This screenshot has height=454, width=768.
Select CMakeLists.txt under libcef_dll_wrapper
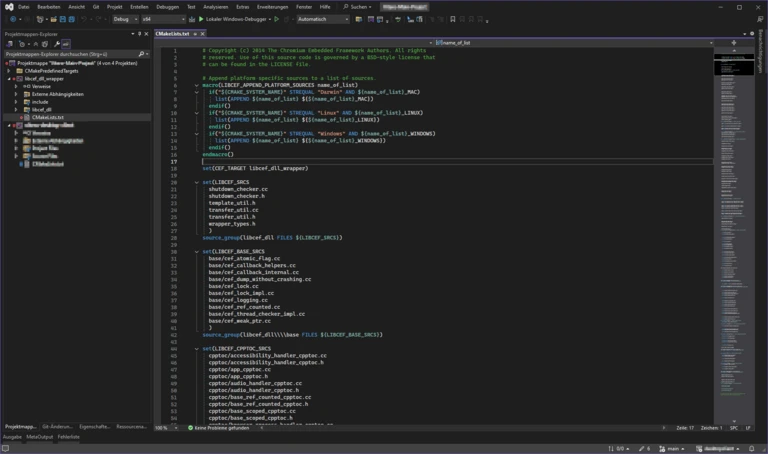48,118
